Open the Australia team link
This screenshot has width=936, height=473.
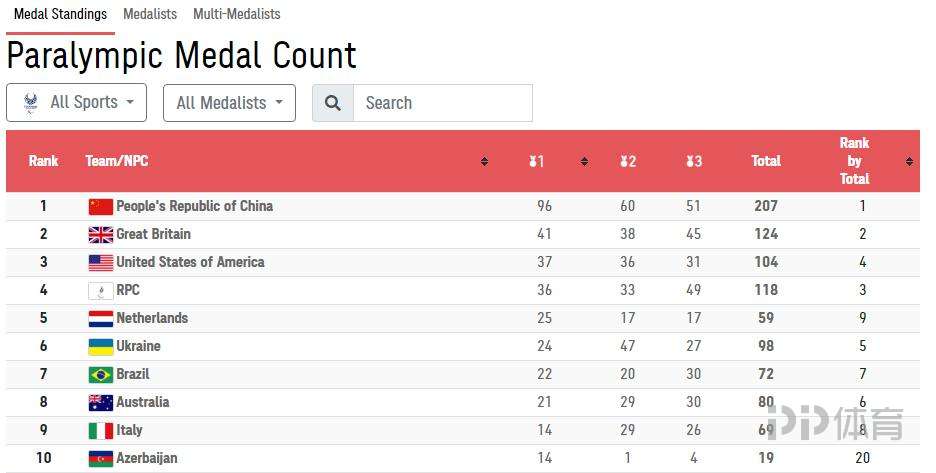[x=143, y=403]
